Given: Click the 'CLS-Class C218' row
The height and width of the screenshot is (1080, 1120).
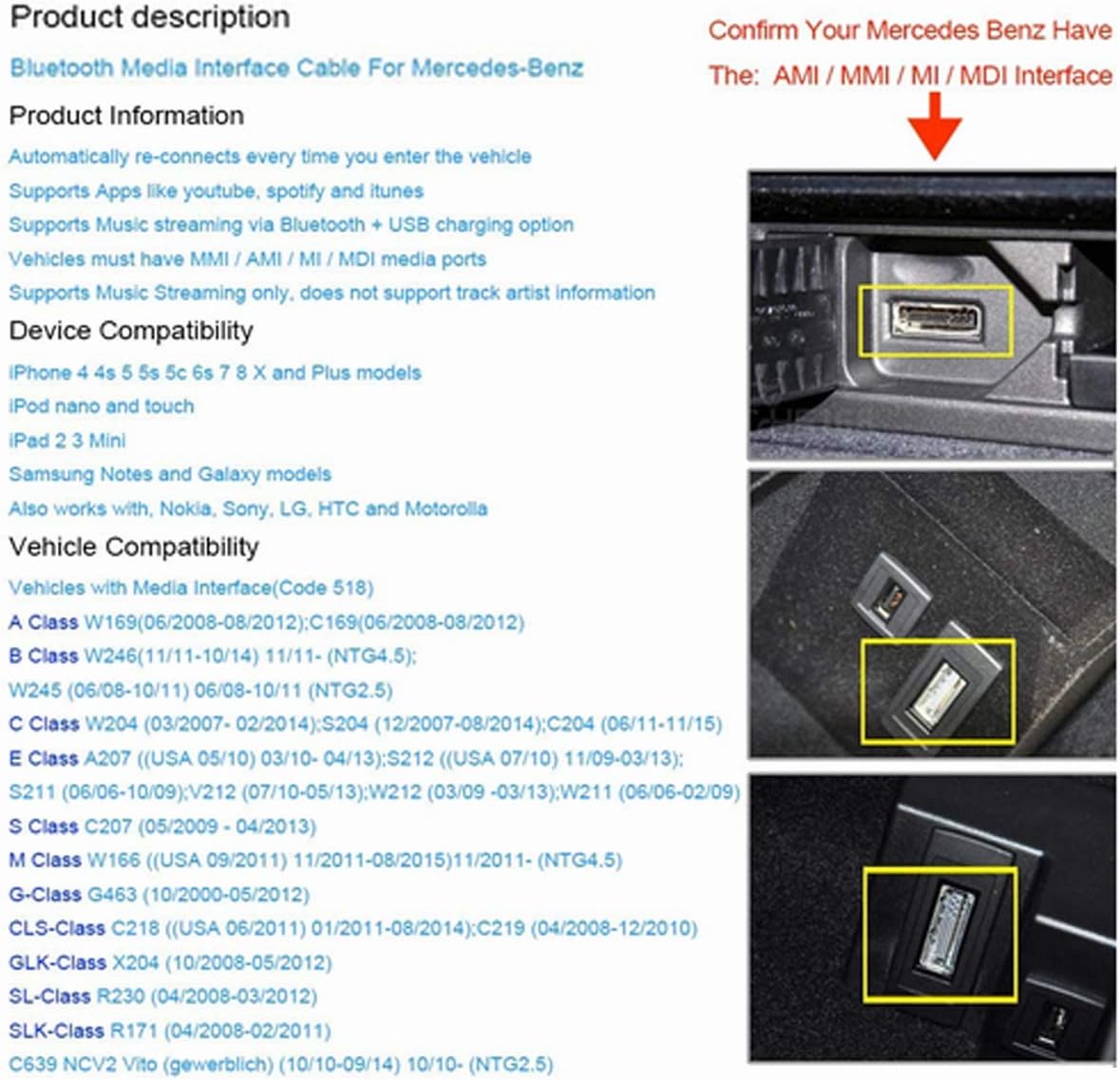Looking at the screenshot, I should [352, 929].
